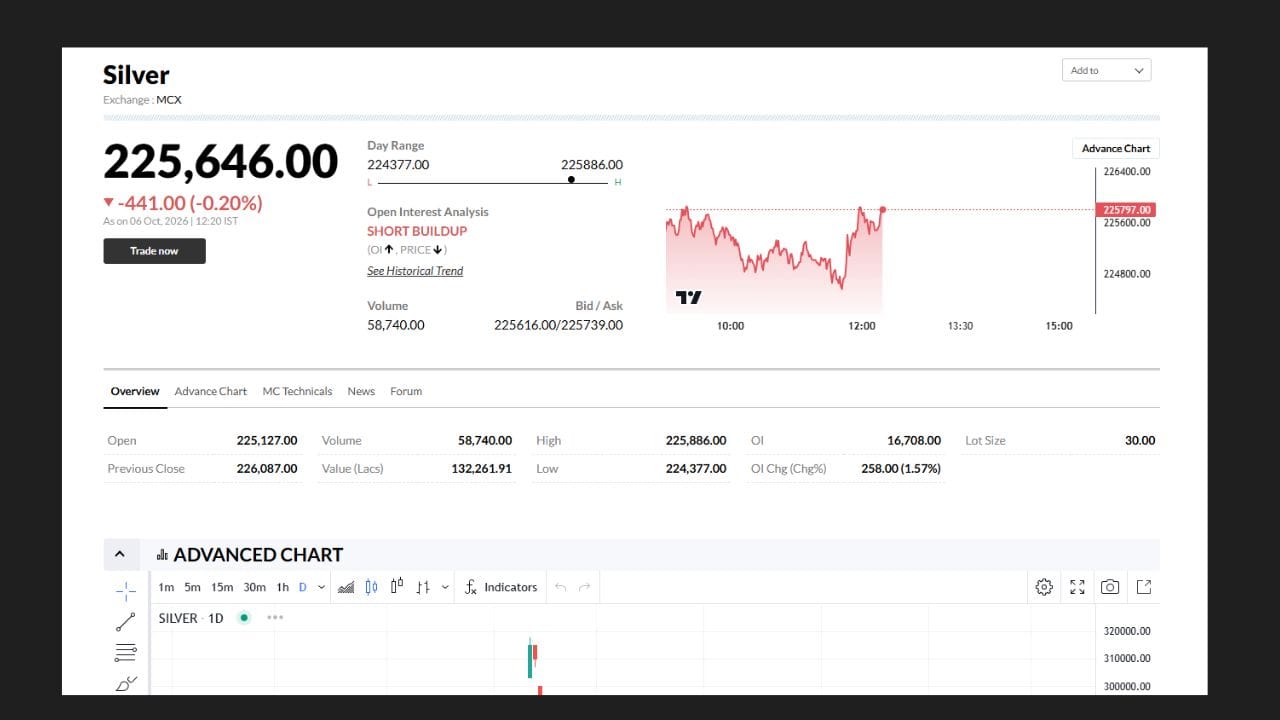Open the Advance Chart tab
1280x720 pixels.
(x=210, y=391)
